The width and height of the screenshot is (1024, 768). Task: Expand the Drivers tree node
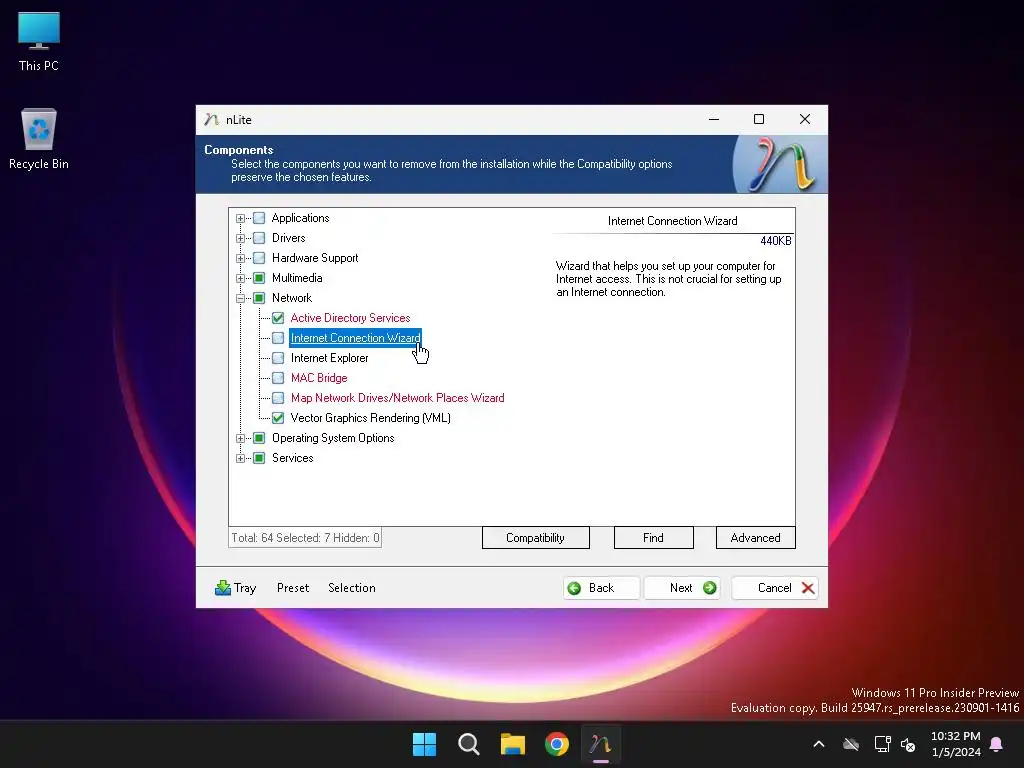pos(240,238)
